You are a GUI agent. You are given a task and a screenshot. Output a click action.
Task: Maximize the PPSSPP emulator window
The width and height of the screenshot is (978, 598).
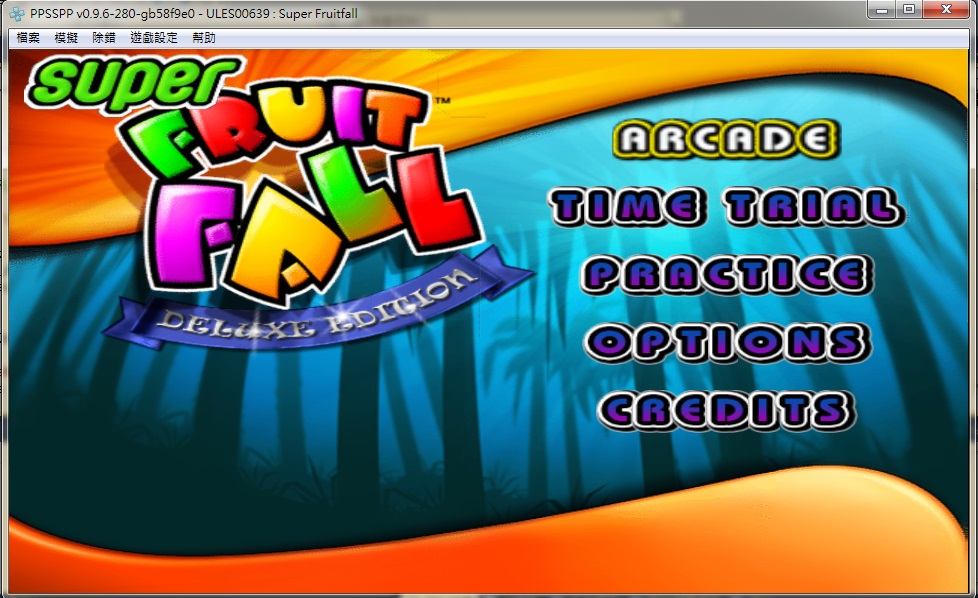click(x=909, y=10)
